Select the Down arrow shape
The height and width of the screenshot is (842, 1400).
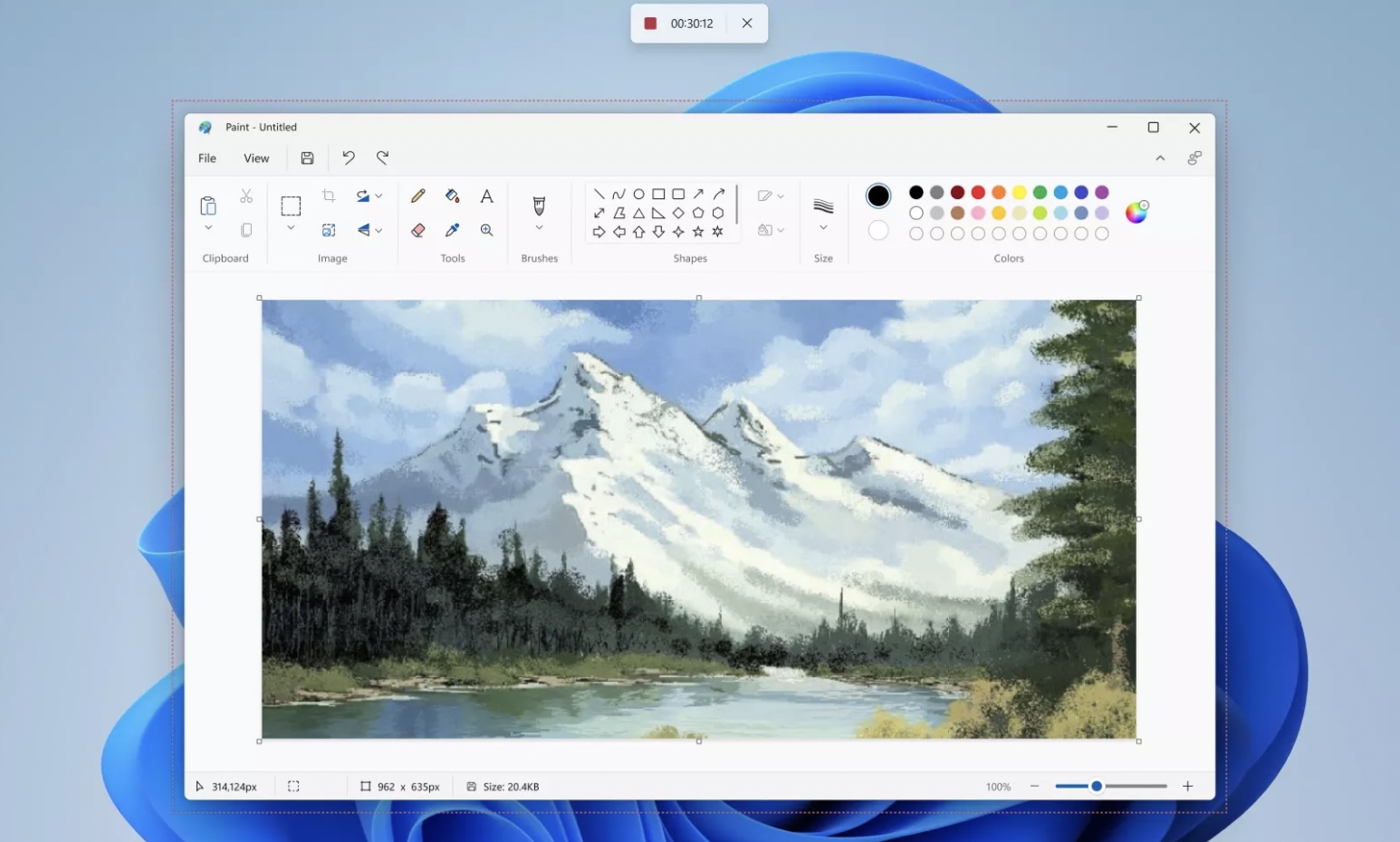coord(658,232)
